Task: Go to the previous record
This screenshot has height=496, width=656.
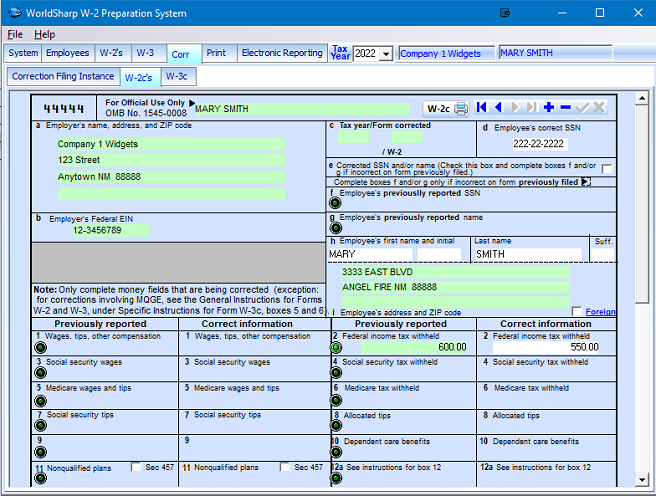Action: [498, 108]
